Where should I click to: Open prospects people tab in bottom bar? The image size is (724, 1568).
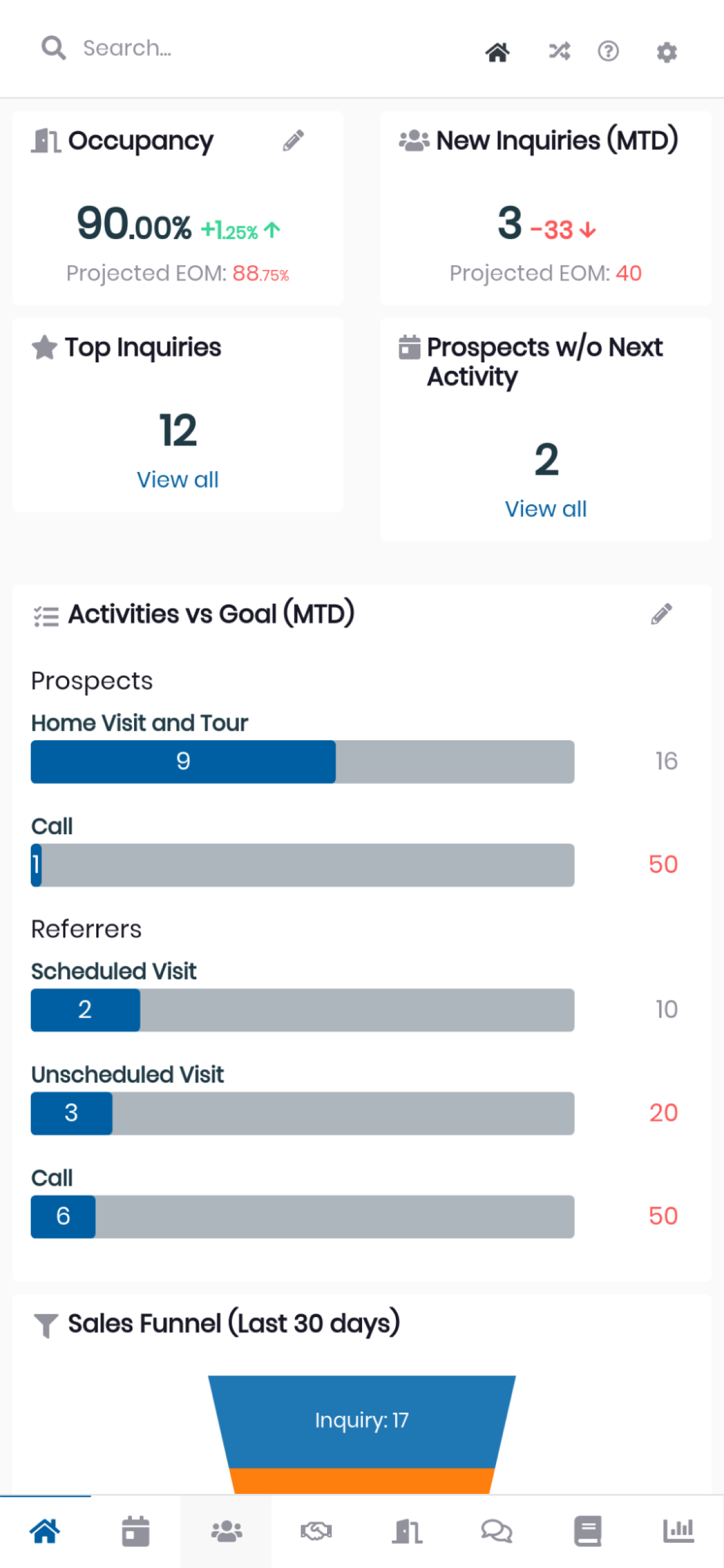226,1530
